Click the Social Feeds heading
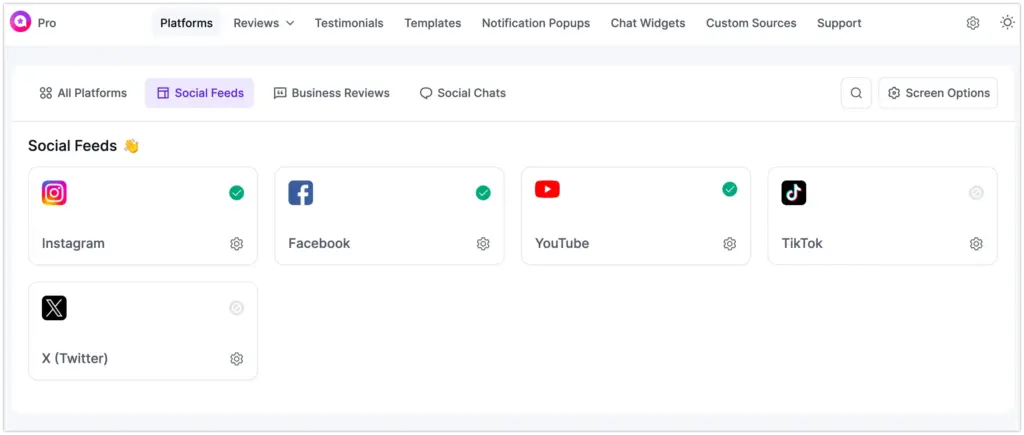 72,146
